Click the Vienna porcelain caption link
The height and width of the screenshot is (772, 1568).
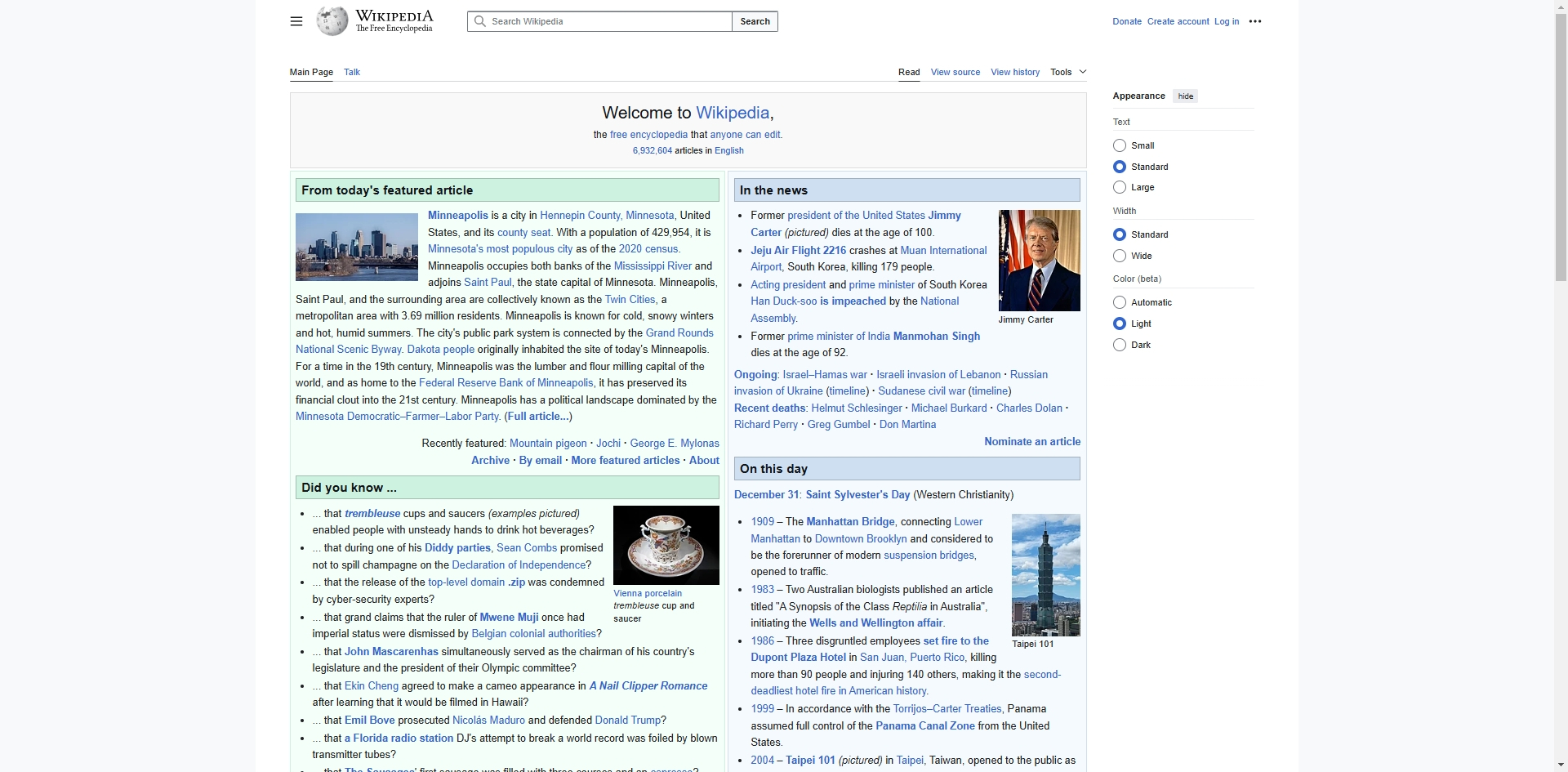pyautogui.click(x=648, y=594)
